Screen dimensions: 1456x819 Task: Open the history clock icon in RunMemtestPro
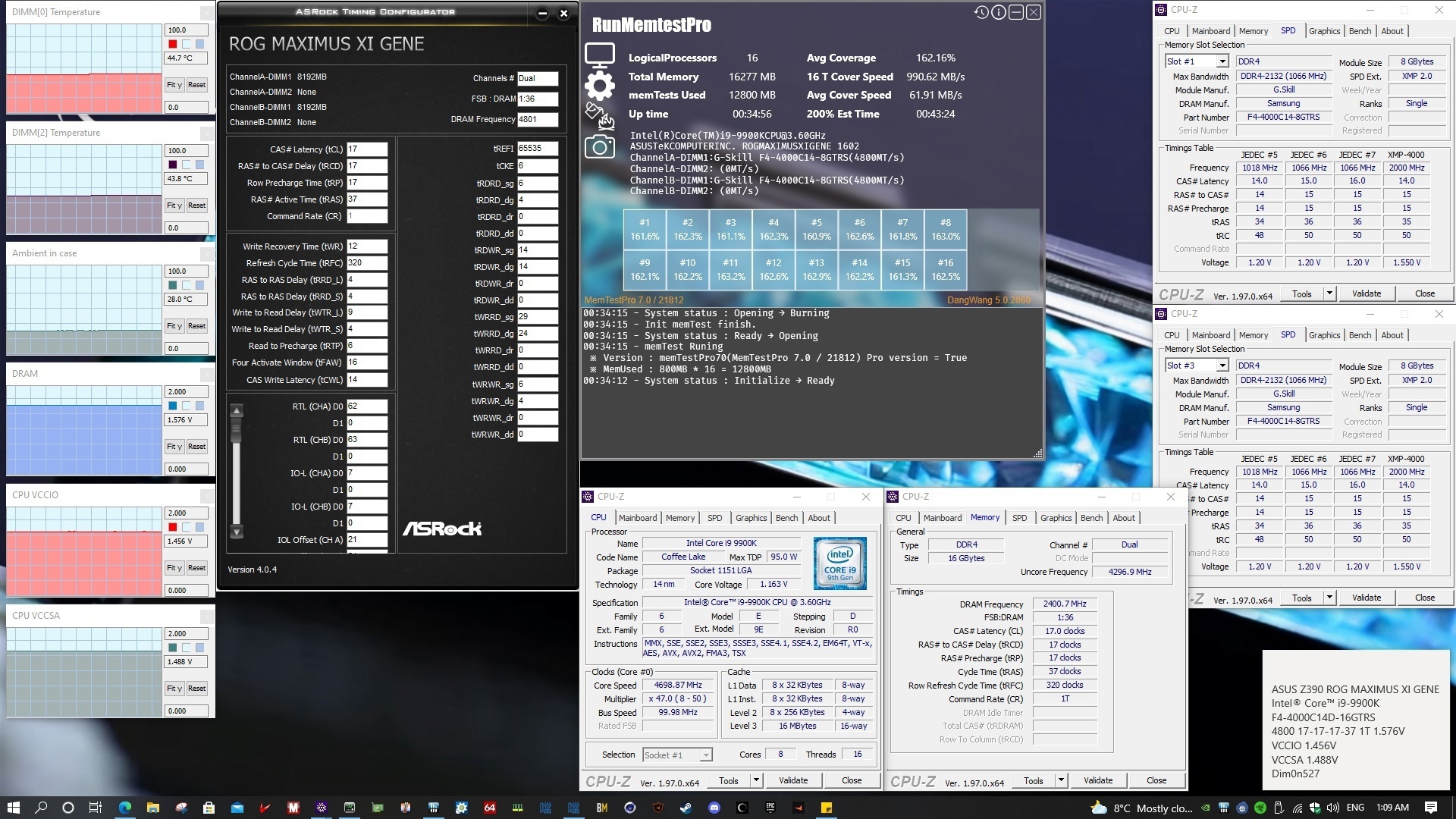tap(981, 12)
